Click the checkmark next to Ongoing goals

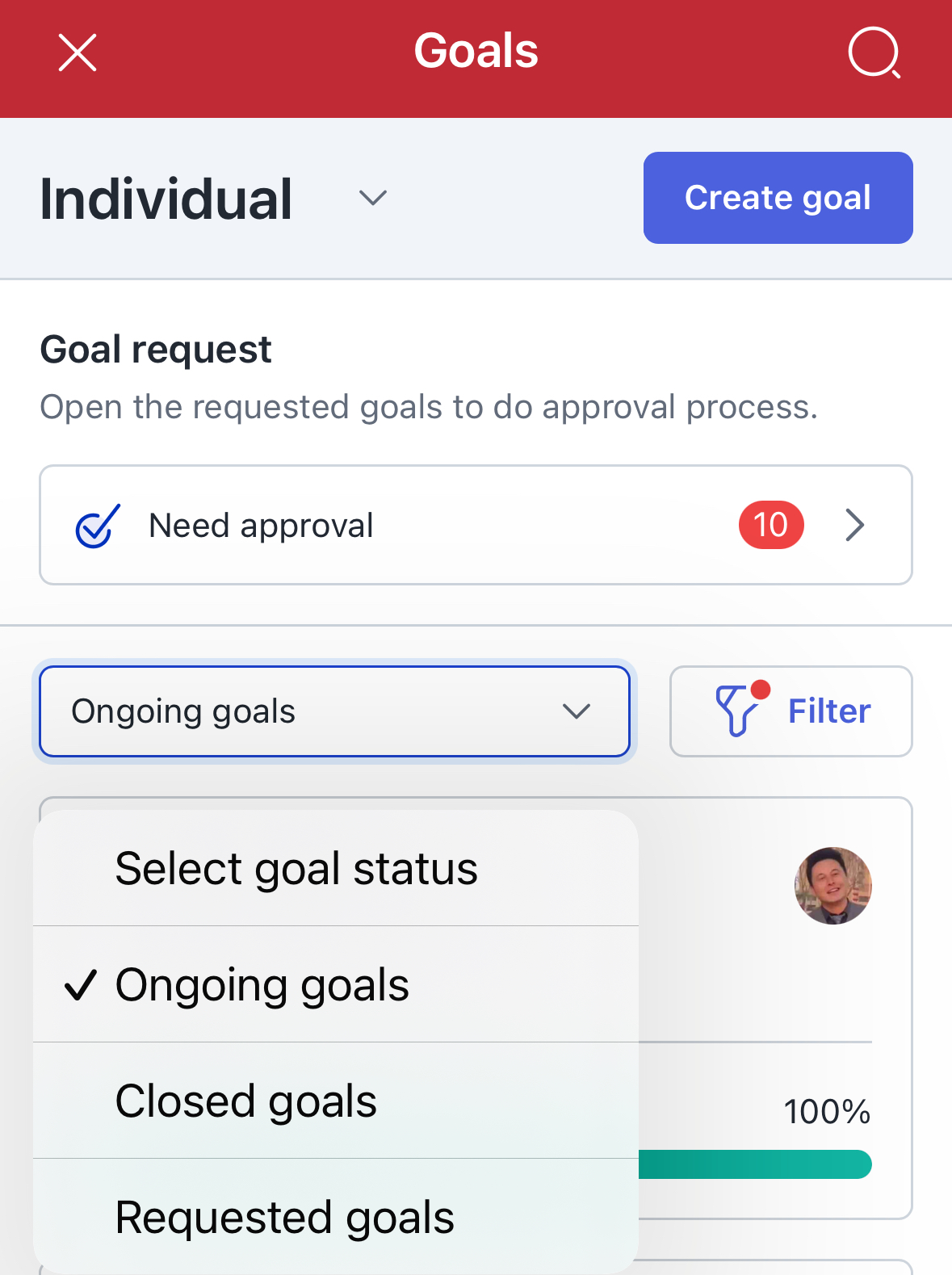pos(81,985)
